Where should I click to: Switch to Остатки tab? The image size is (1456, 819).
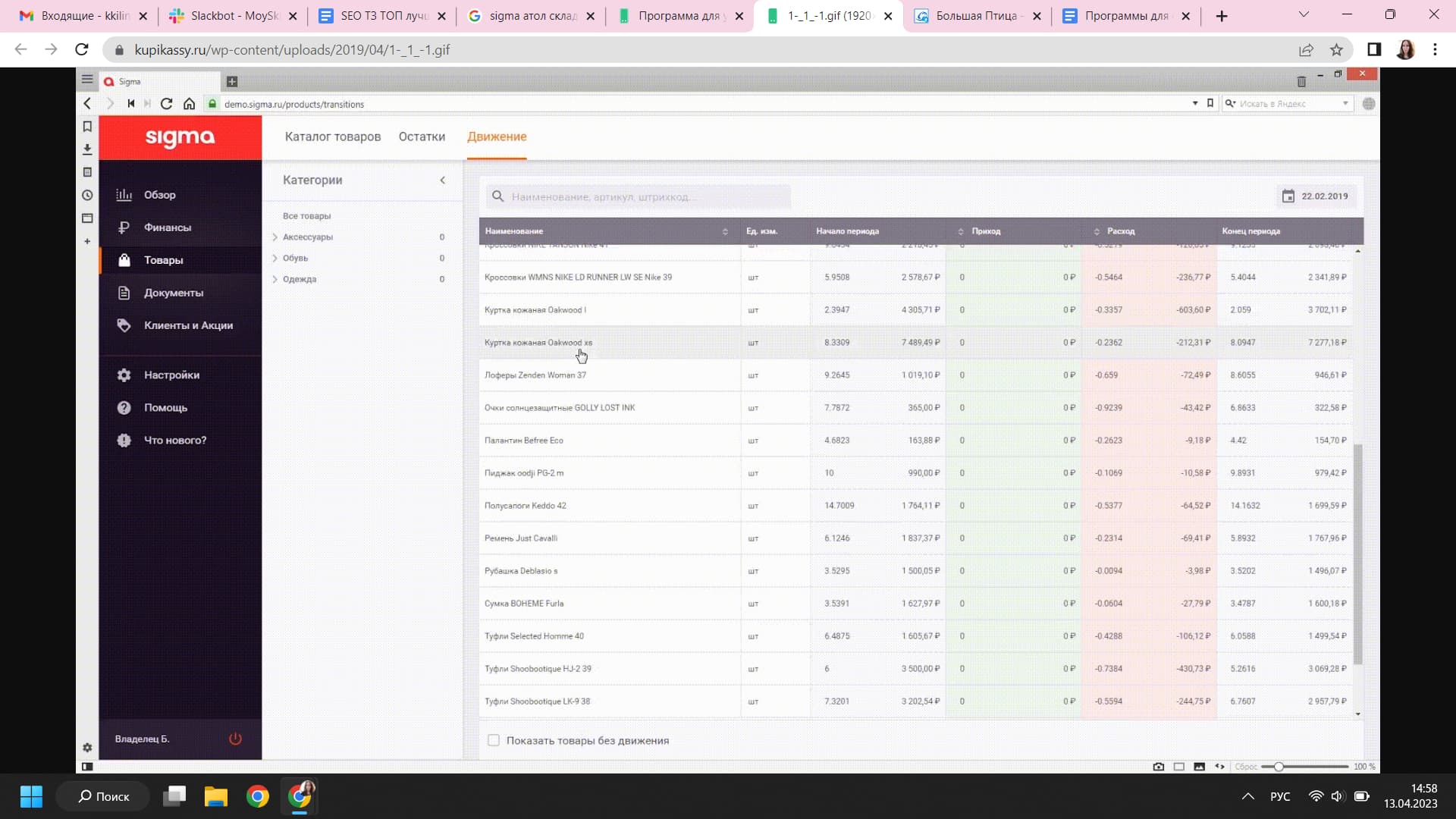[422, 136]
